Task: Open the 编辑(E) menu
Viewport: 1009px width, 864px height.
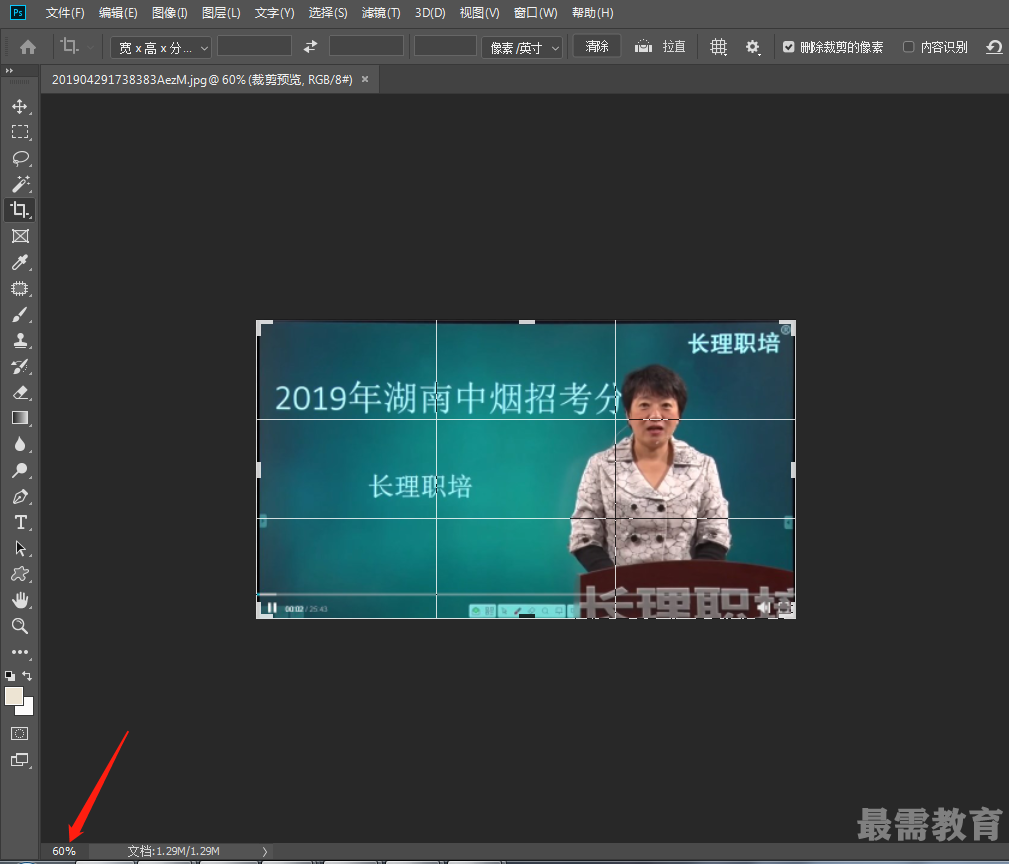Action: click(x=118, y=13)
